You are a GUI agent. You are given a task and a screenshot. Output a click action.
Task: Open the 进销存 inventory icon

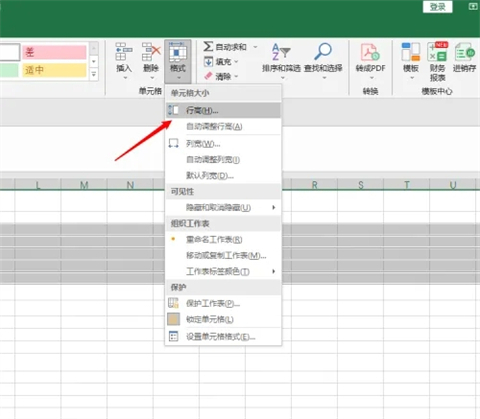(465, 52)
